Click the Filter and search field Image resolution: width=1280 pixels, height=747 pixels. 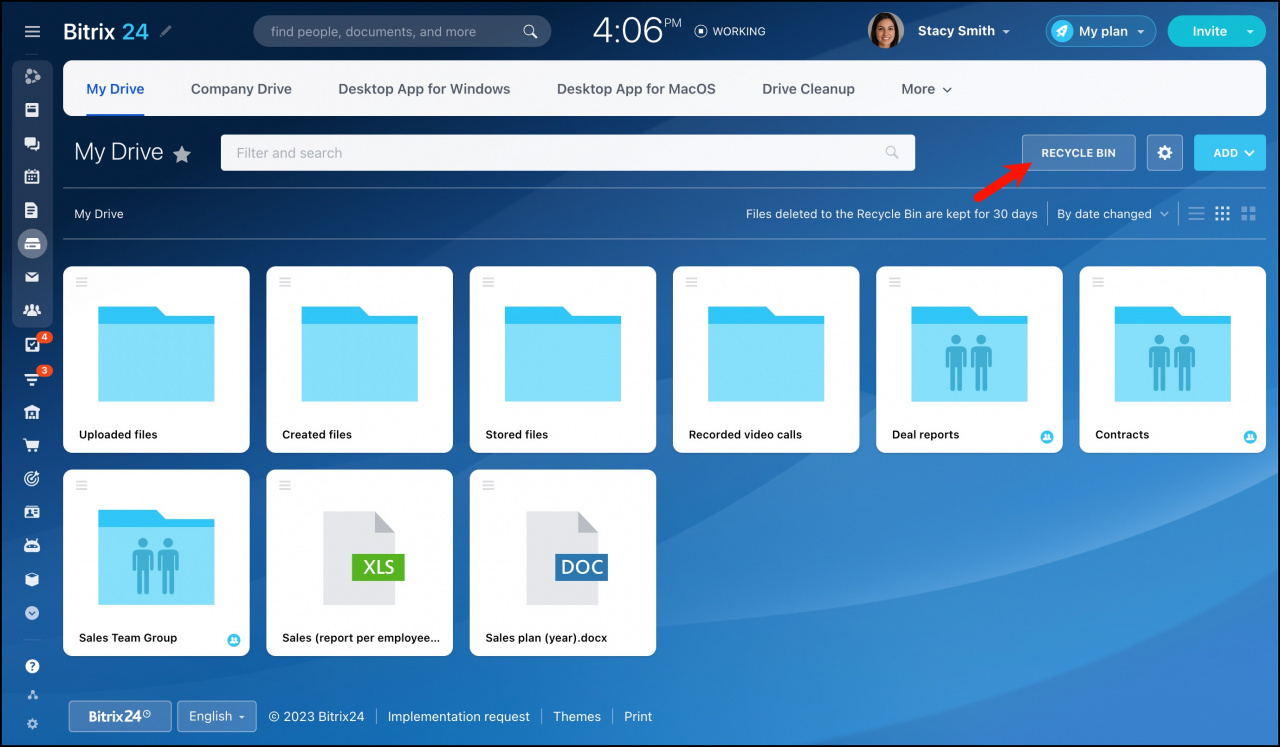tap(567, 153)
